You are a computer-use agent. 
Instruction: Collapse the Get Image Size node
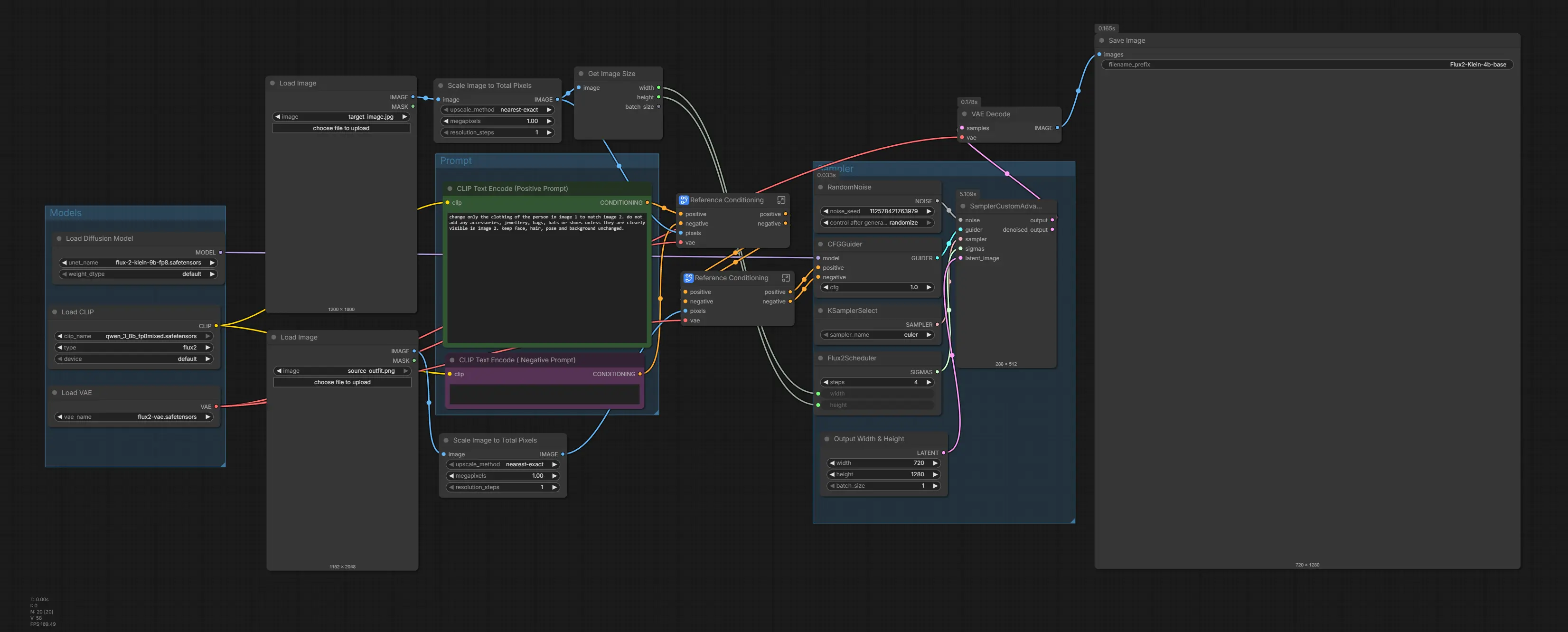point(582,74)
